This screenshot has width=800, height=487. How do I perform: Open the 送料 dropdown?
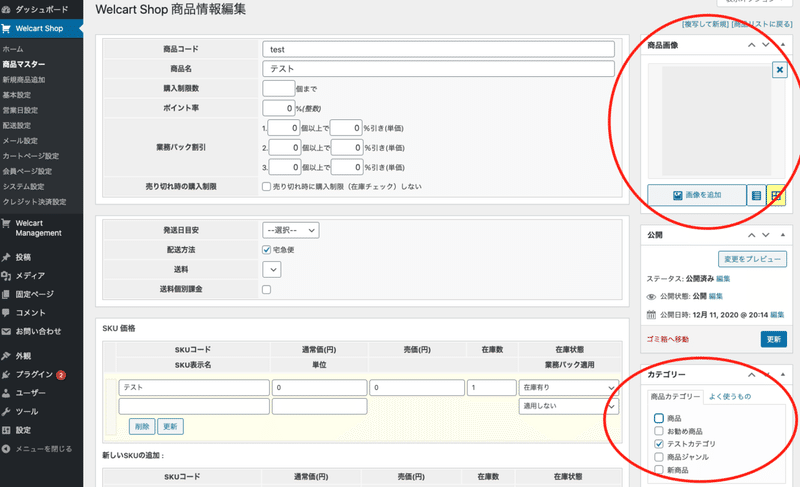272,270
